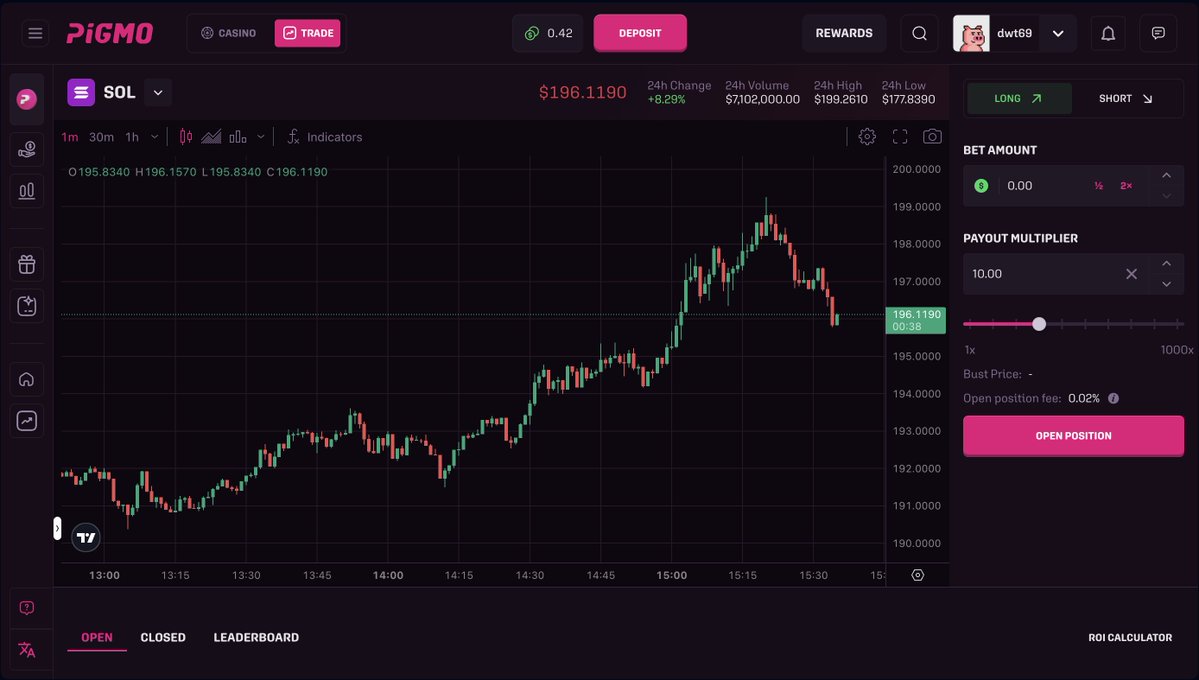
Task: Open time axis settings gear
Action: tap(918, 575)
